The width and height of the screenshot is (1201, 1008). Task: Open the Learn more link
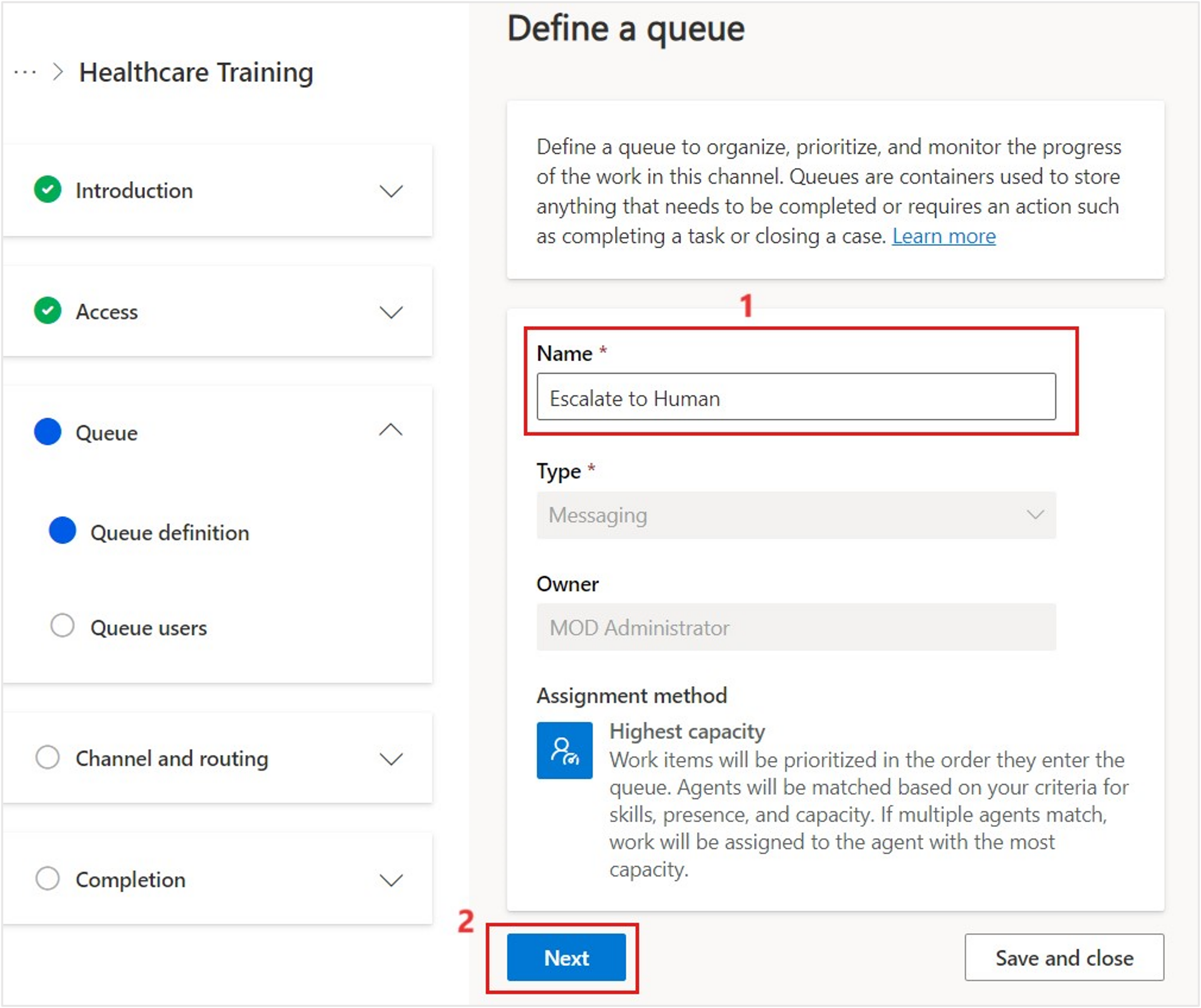(x=944, y=236)
